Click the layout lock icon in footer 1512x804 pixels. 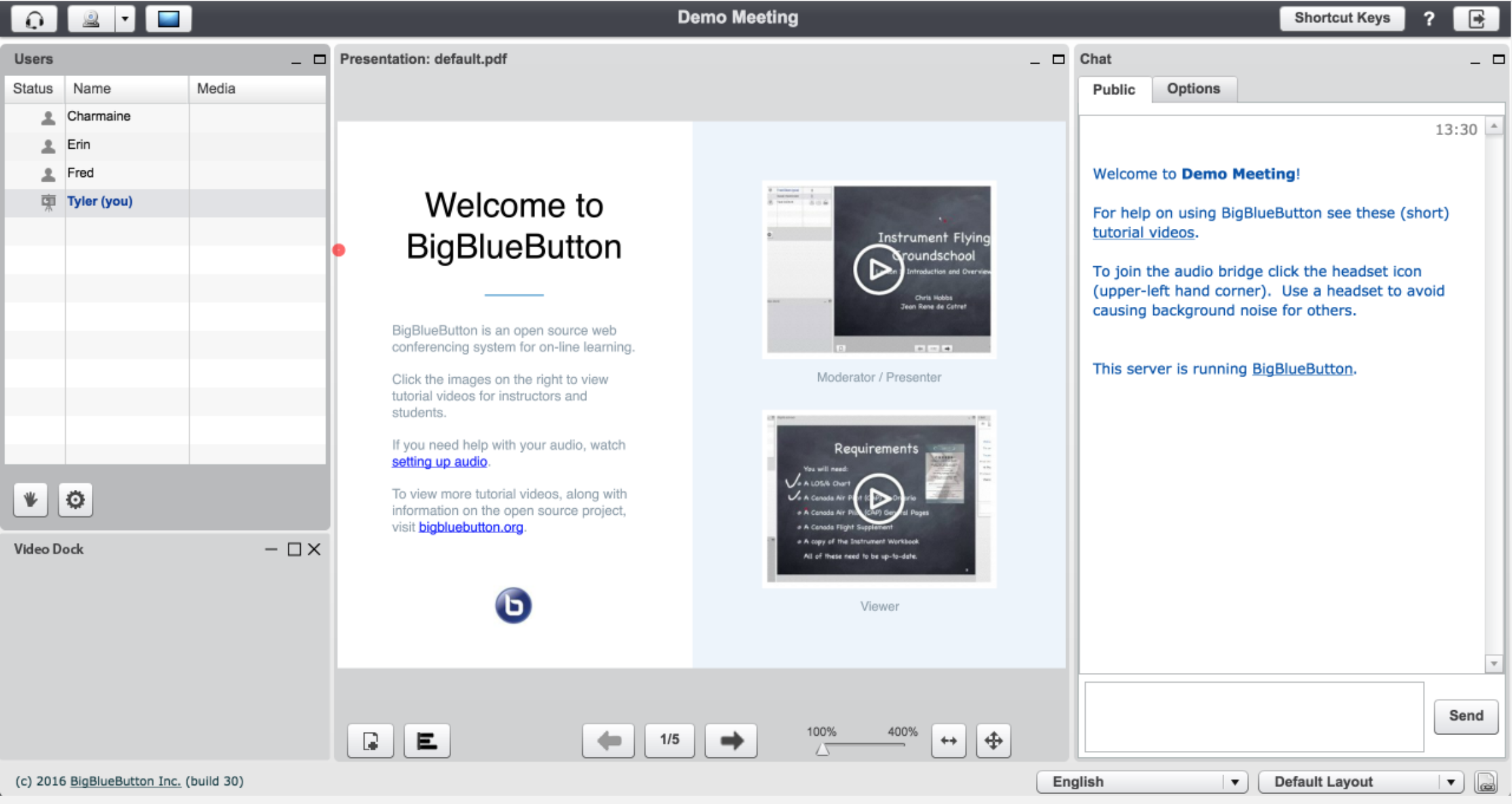pos(1486,782)
